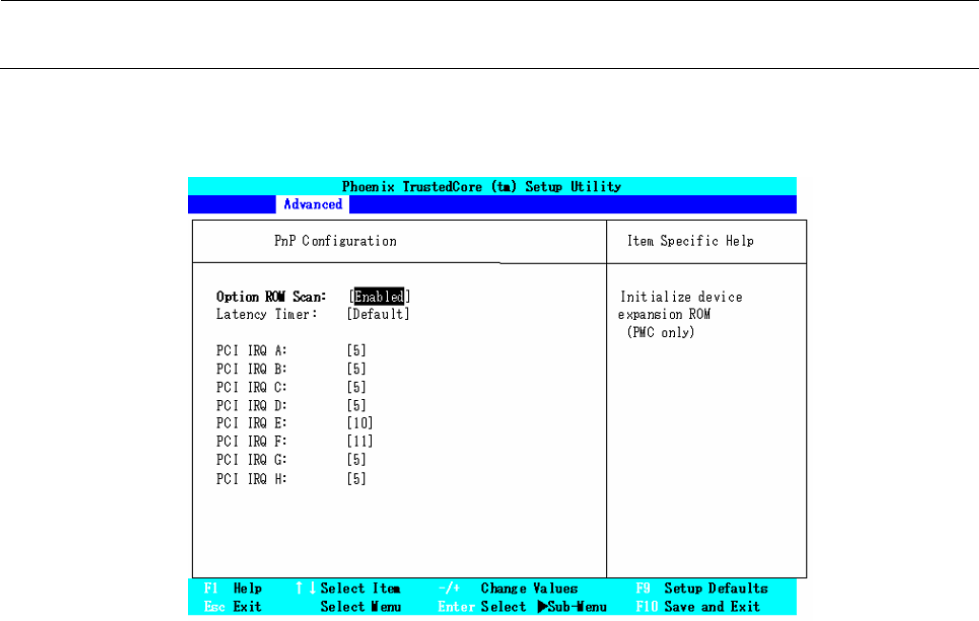979x621 pixels.
Task: Select PCI IRQ D value [5]
Action: pyautogui.click(x=356, y=406)
